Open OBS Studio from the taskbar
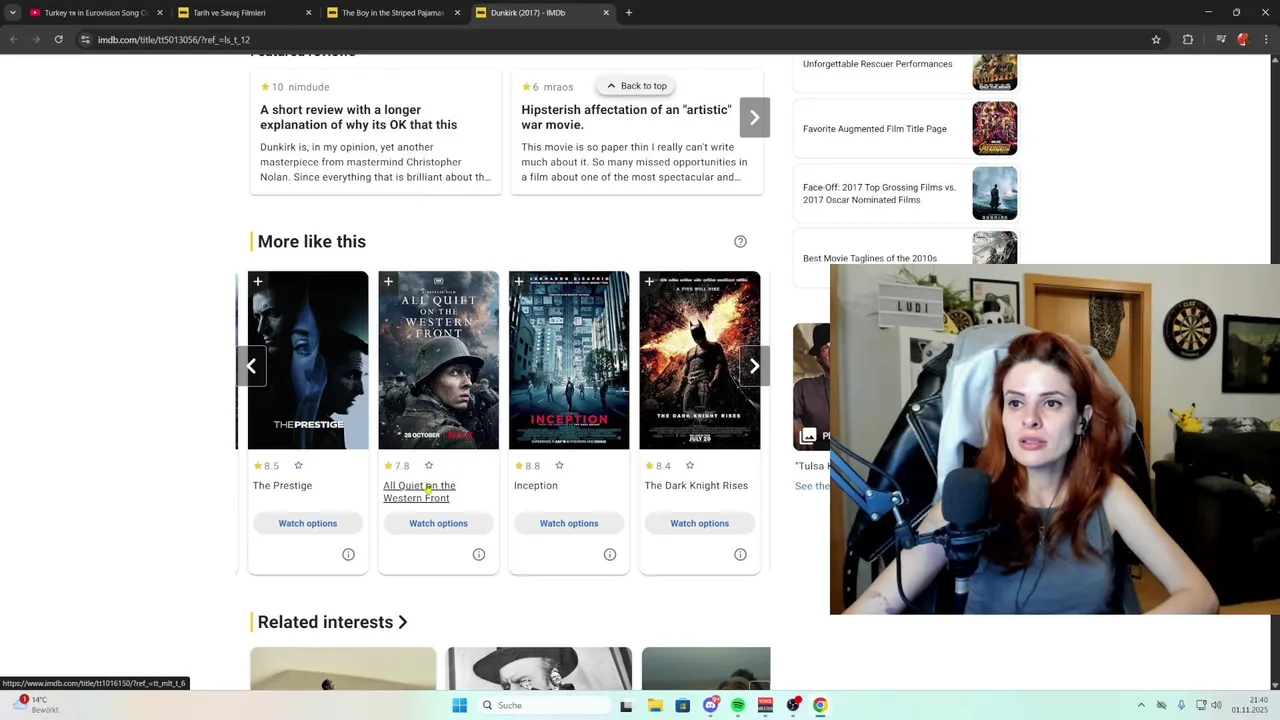This screenshot has height=720, width=1280. point(793,705)
